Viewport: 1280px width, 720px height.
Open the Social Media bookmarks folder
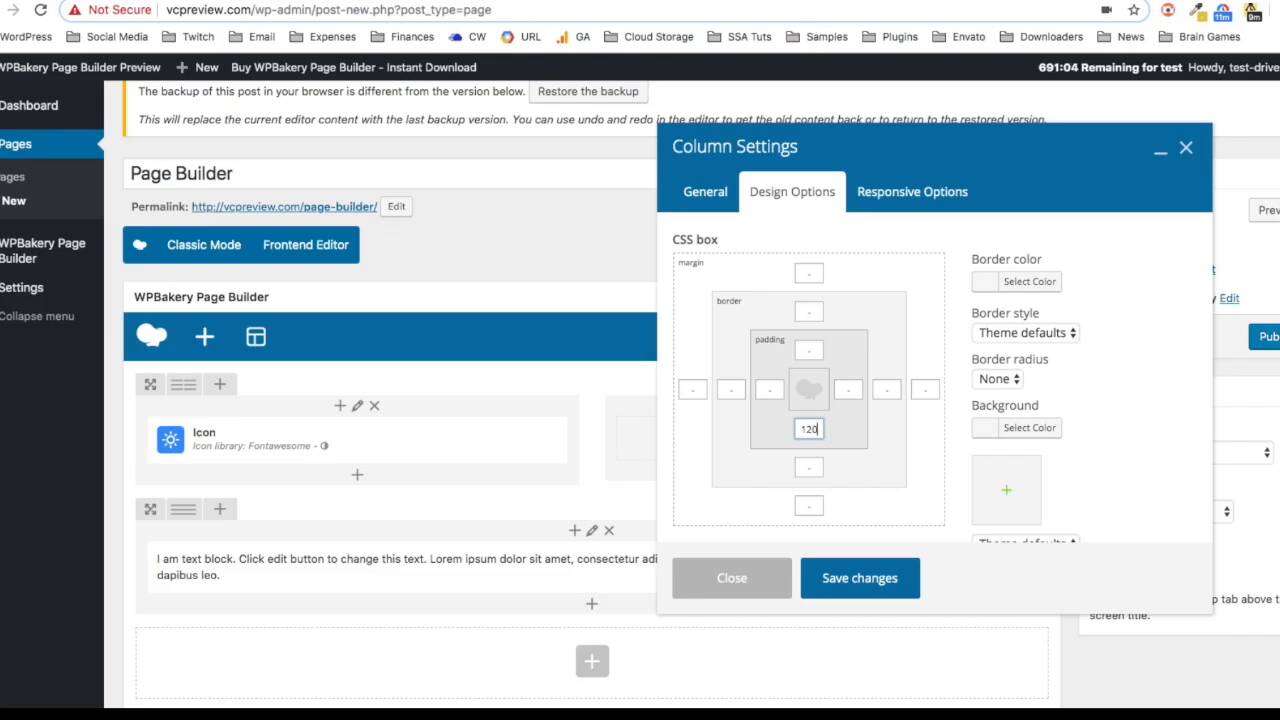point(107,37)
